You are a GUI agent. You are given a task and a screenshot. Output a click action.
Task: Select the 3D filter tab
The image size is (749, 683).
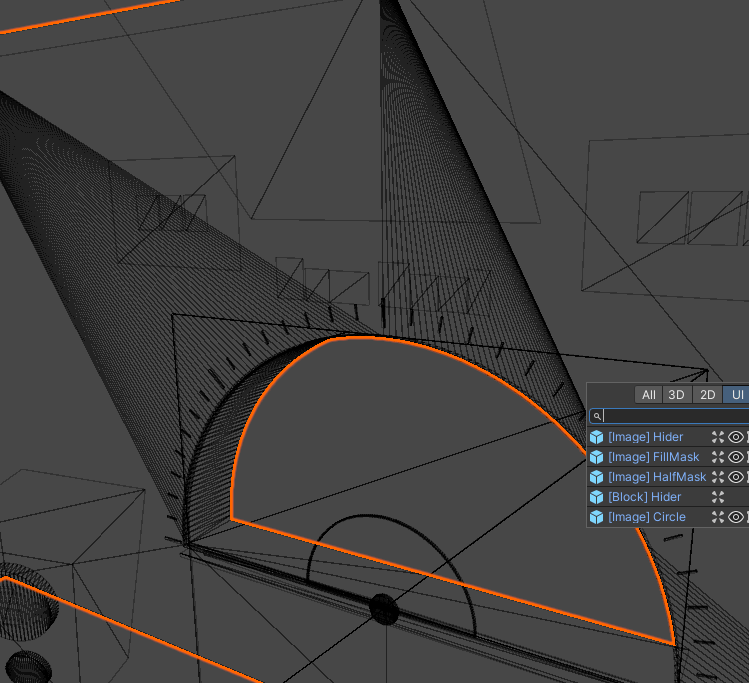[x=676, y=395]
